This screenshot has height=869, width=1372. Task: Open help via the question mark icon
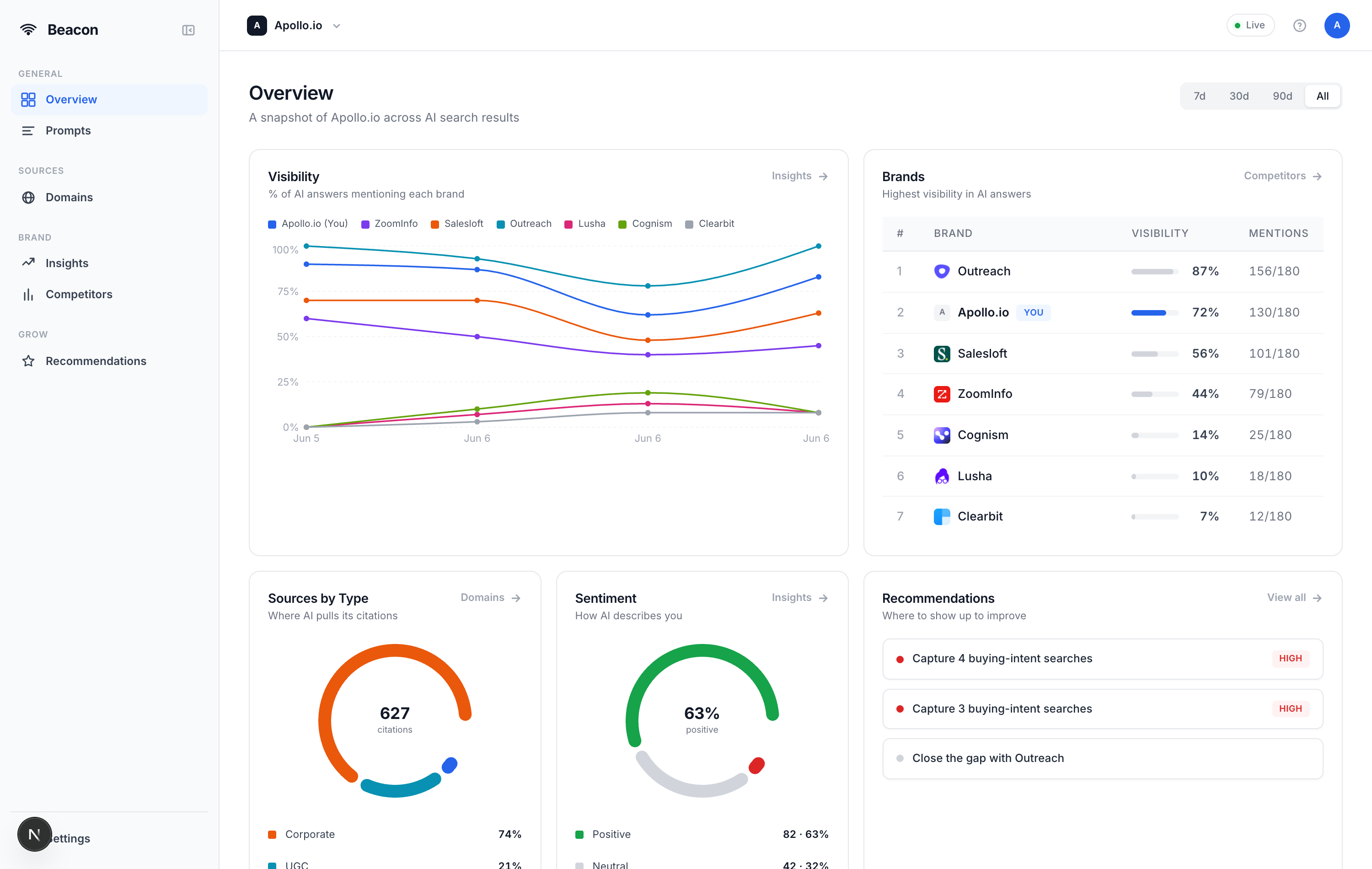coord(1299,26)
